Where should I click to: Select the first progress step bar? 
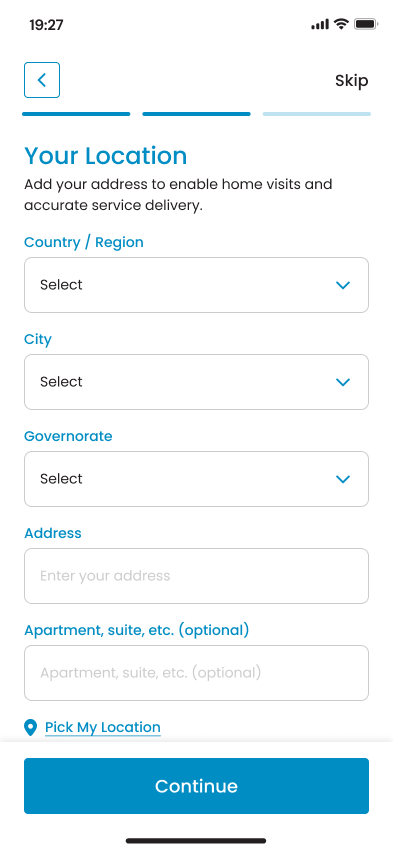pyautogui.click(x=76, y=114)
